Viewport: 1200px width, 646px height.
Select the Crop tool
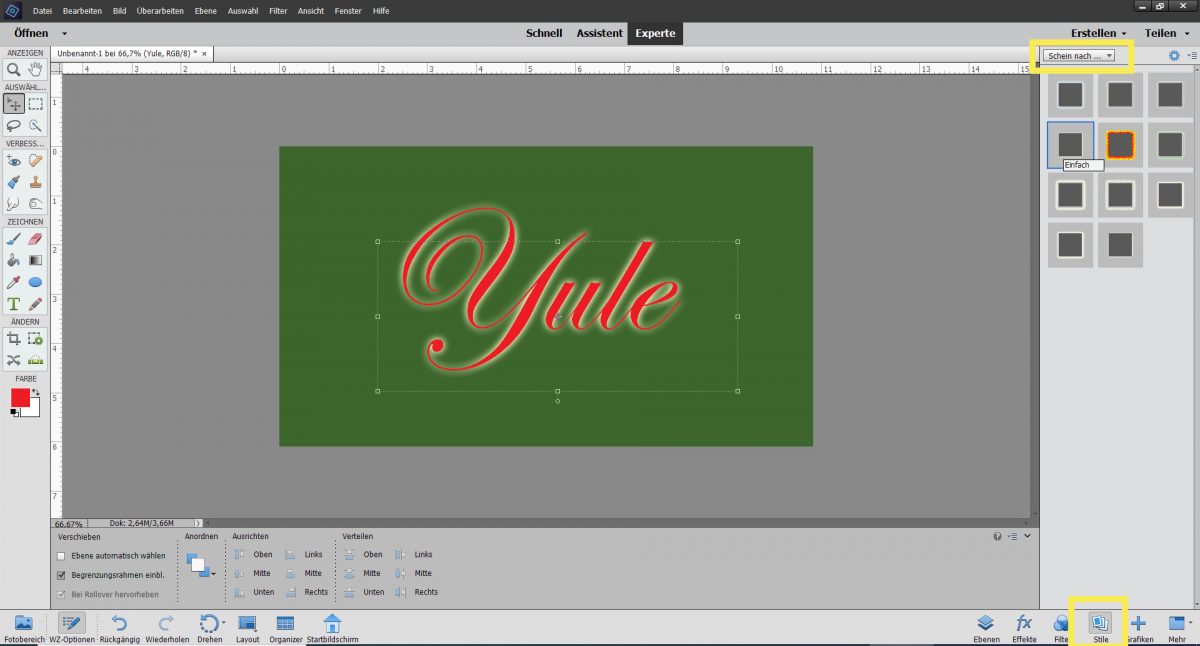click(x=14, y=338)
